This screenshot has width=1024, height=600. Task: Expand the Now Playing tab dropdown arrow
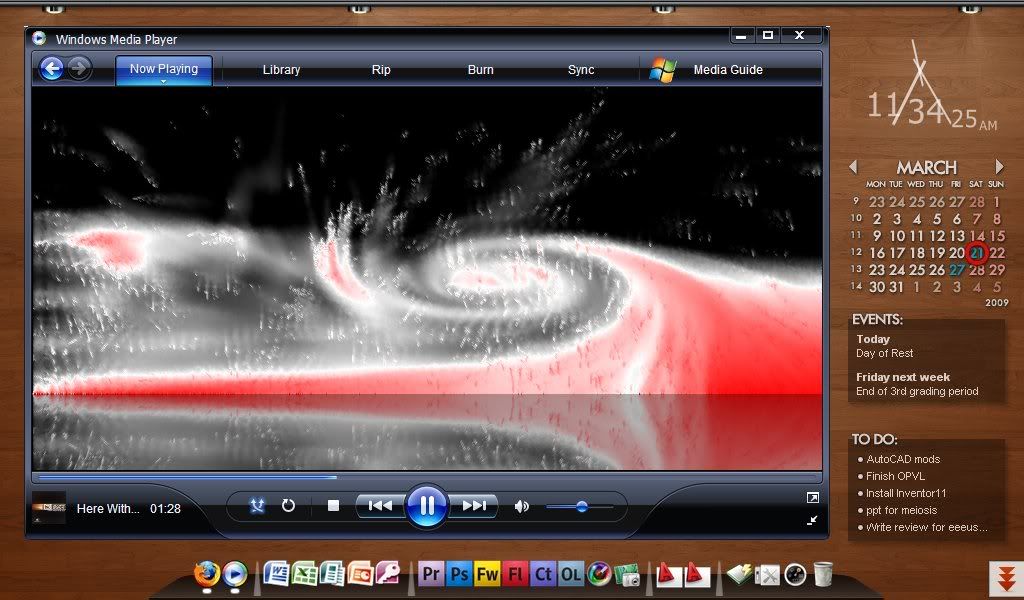tap(163, 82)
